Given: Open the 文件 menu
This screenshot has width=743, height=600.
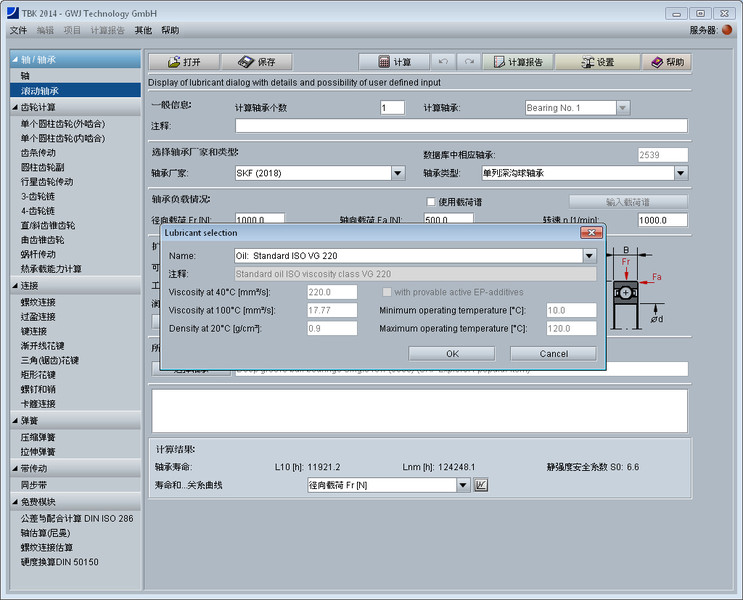Looking at the screenshot, I should (19, 31).
